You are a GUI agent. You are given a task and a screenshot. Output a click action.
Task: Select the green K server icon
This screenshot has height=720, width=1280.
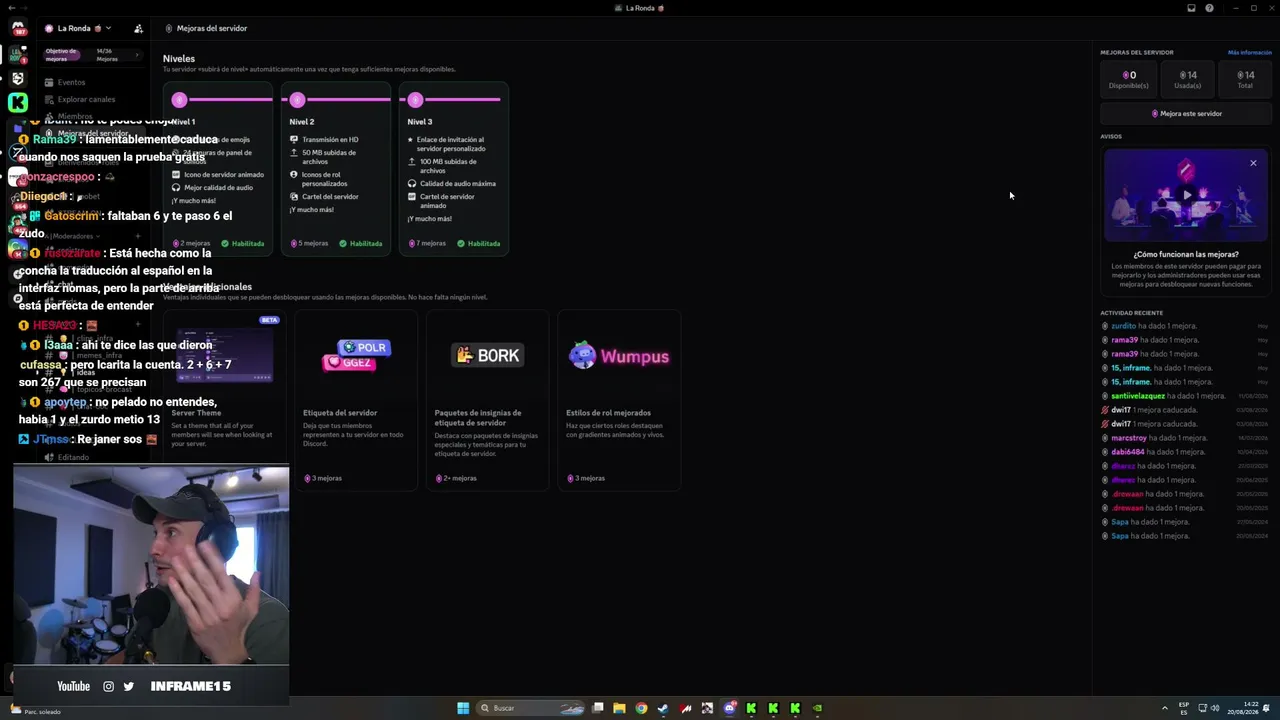coord(18,102)
